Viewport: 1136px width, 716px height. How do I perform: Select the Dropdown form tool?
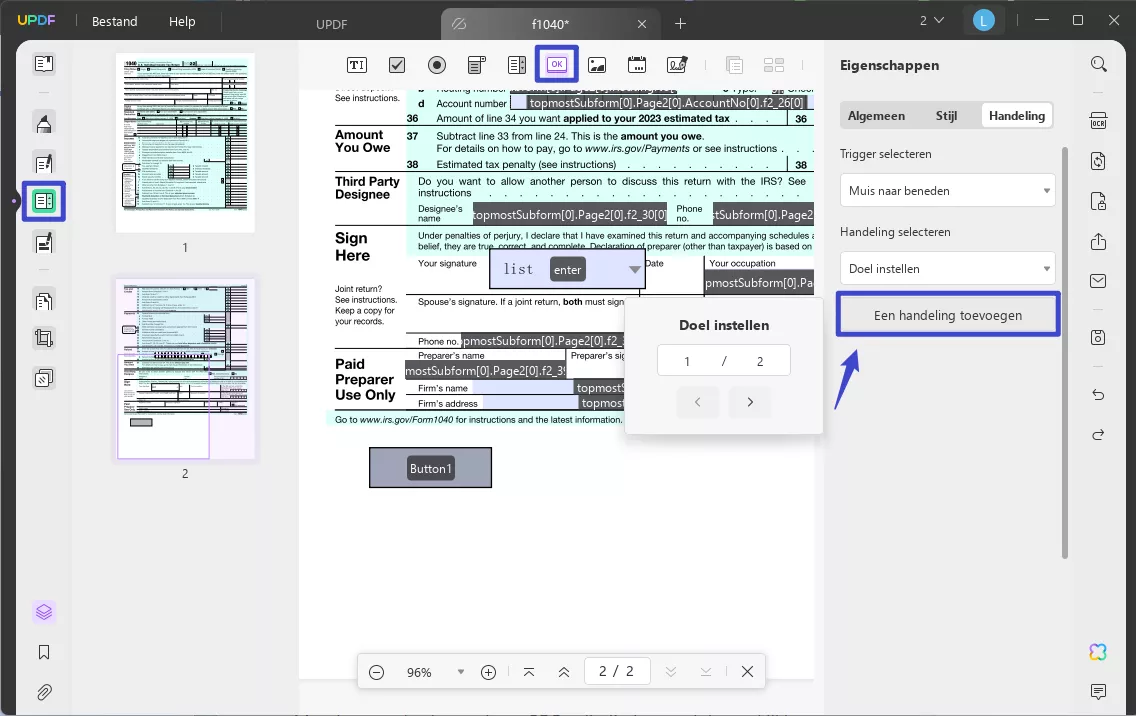[x=477, y=64]
